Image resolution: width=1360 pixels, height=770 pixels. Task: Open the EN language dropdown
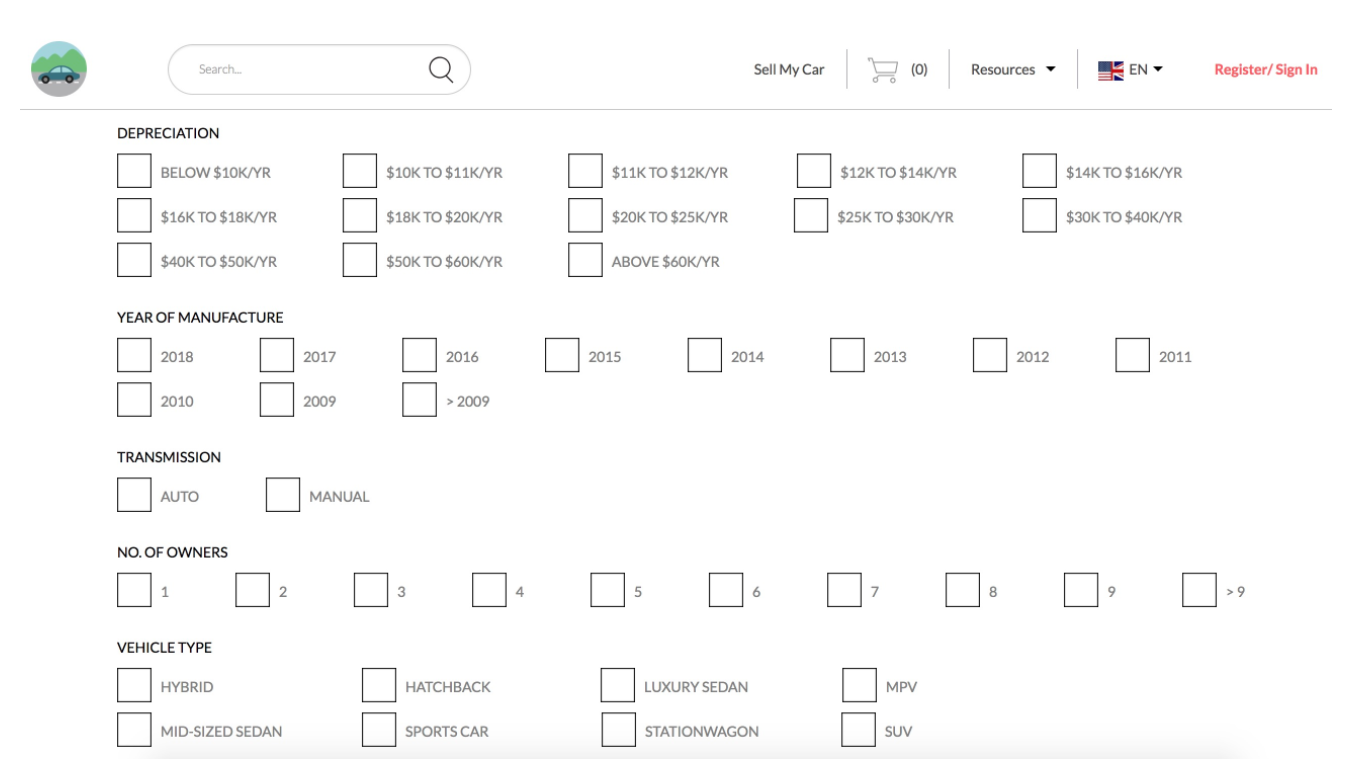tap(1146, 69)
